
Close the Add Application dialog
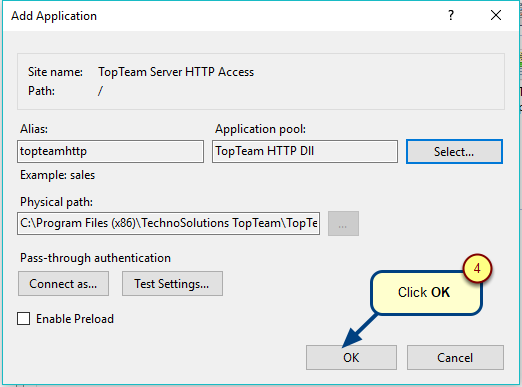pyautogui.click(x=496, y=15)
